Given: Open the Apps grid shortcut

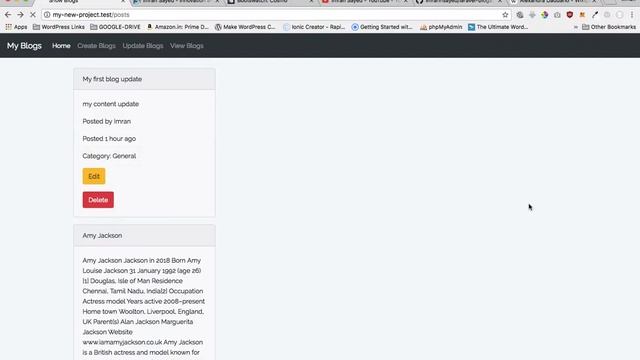Looking at the screenshot, I should click(x=16, y=27).
